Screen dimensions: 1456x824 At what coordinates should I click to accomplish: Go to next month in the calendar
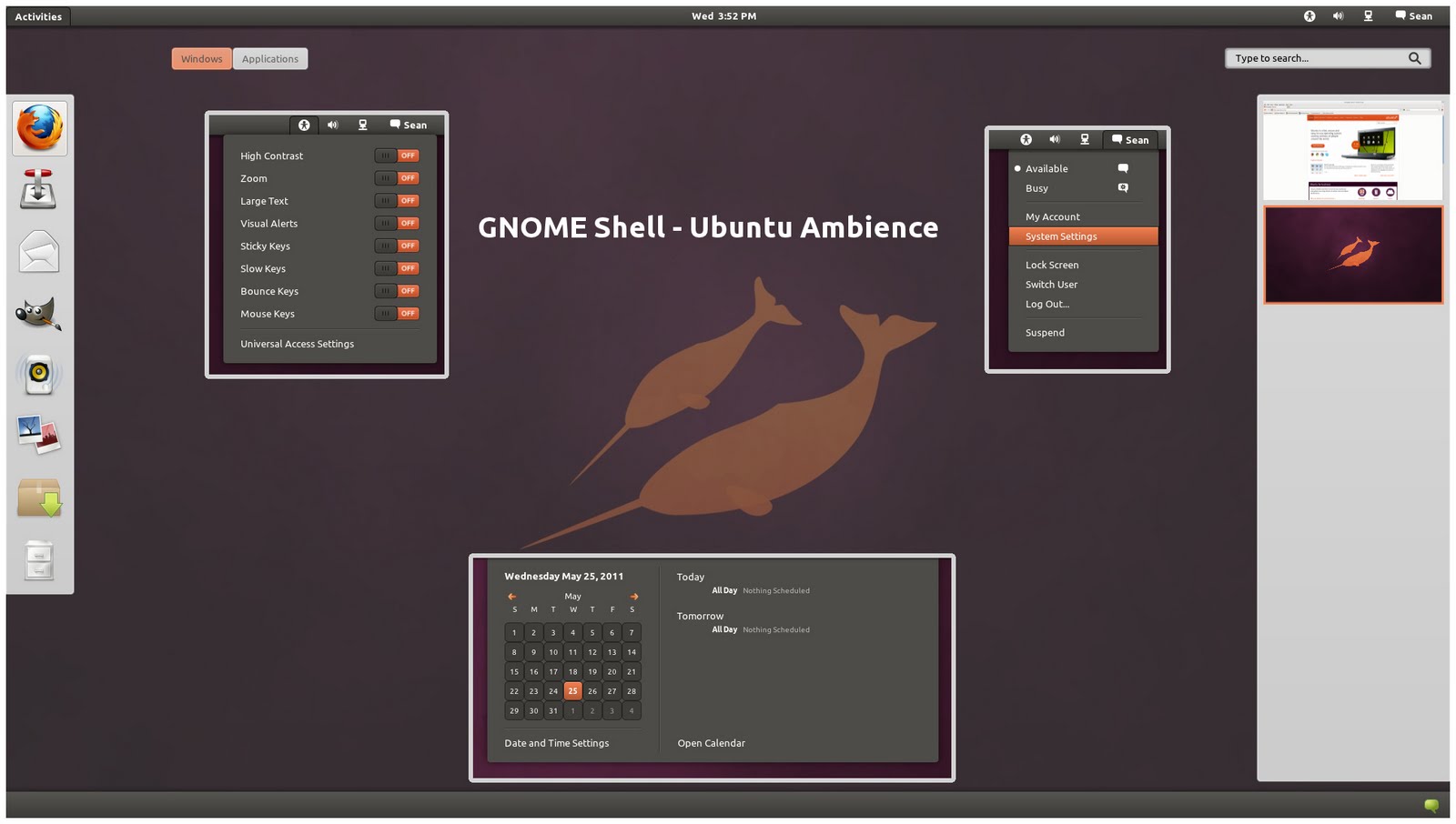634,596
